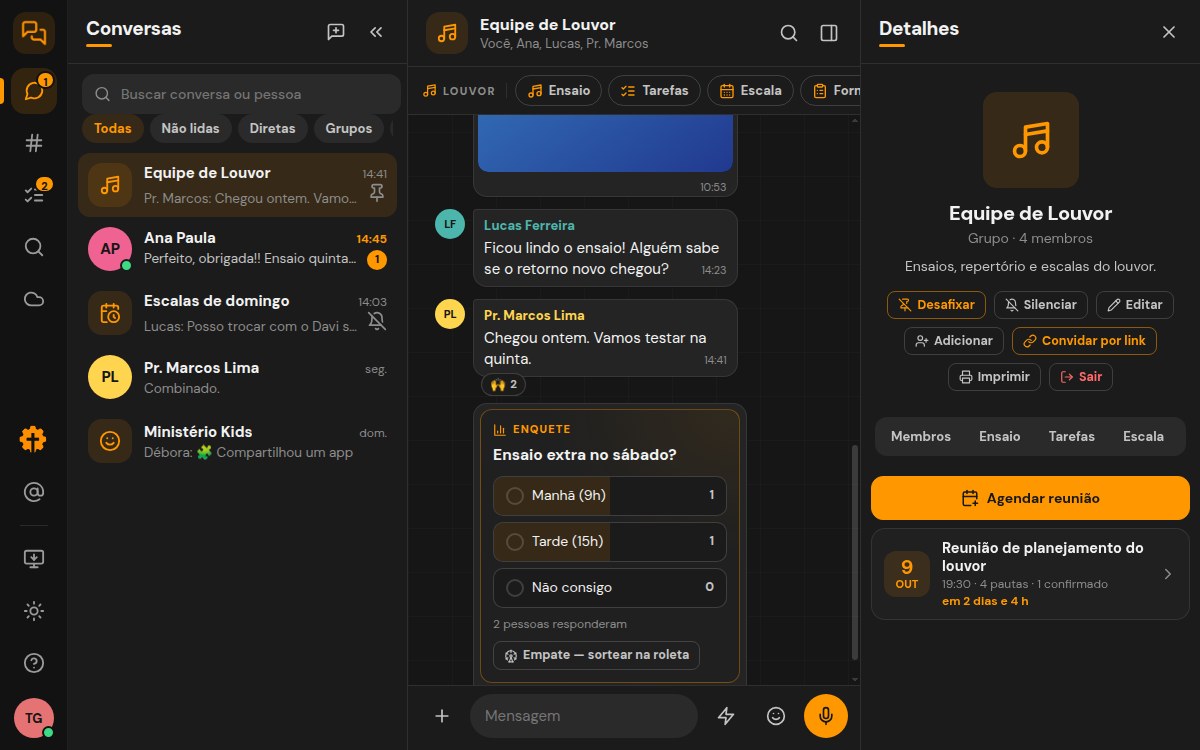Switch to Membros tab in Detalhes

click(x=921, y=436)
